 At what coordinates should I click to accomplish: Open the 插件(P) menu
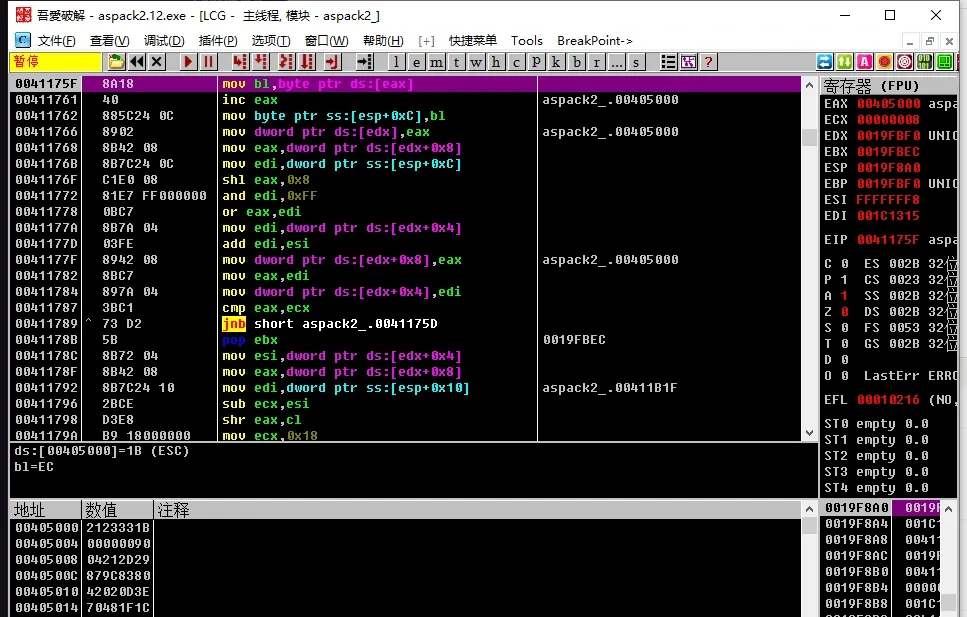point(218,41)
